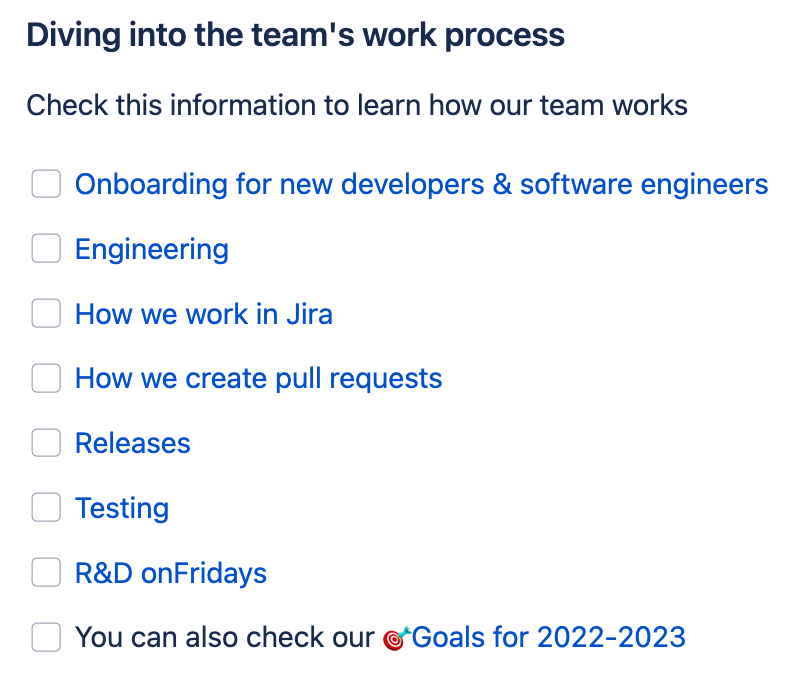Visit the R&D onFridays link
794x682 pixels.
click(x=171, y=574)
